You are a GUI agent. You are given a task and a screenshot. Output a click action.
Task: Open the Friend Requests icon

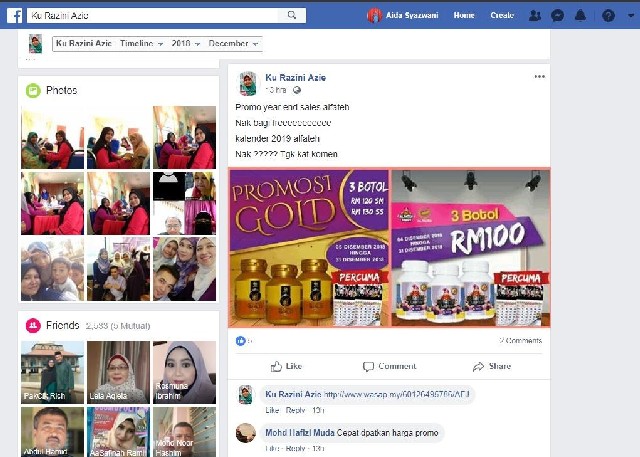tap(536, 15)
